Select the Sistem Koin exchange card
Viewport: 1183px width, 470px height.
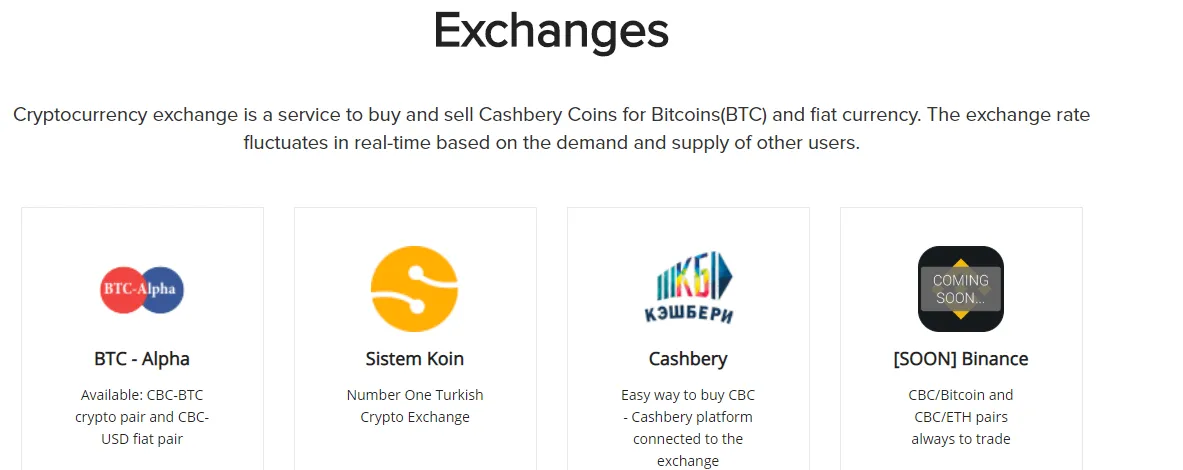[x=415, y=339]
